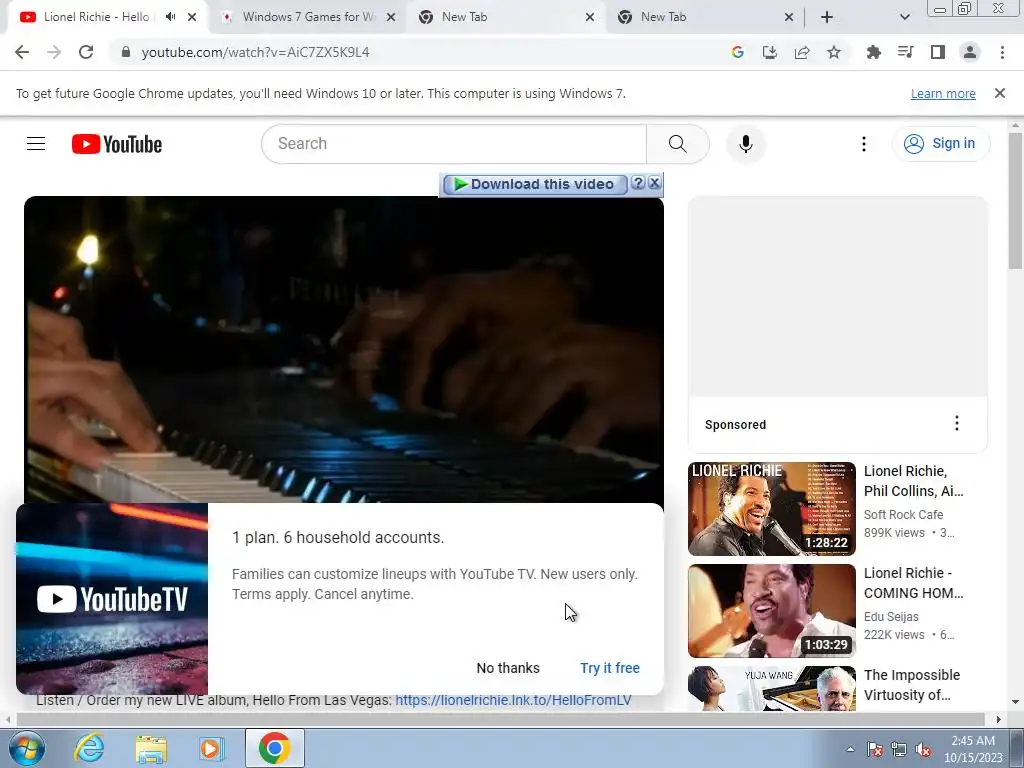Image resolution: width=1024 pixels, height=768 pixels.
Task: Sign in to YouTube
Action: coord(940,144)
